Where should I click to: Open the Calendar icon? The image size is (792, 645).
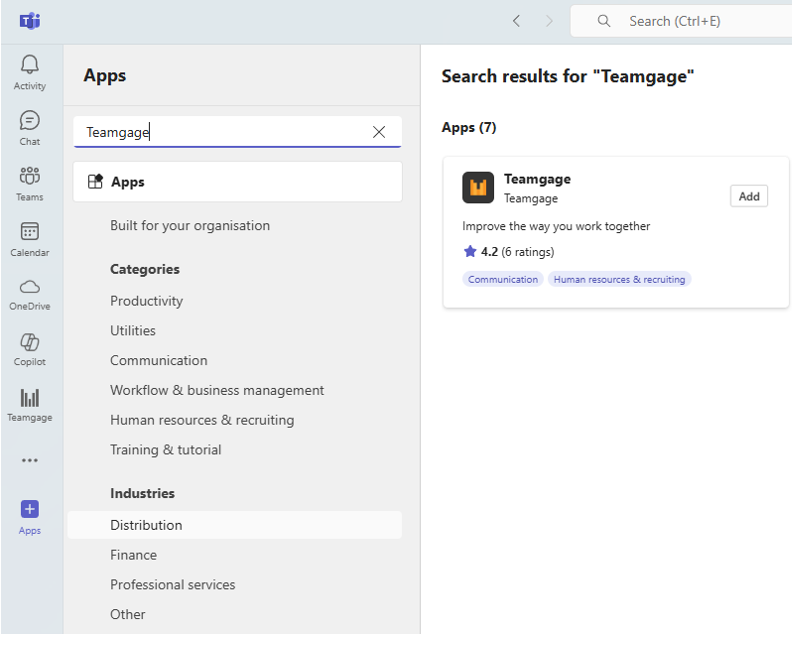[x=30, y=232]
